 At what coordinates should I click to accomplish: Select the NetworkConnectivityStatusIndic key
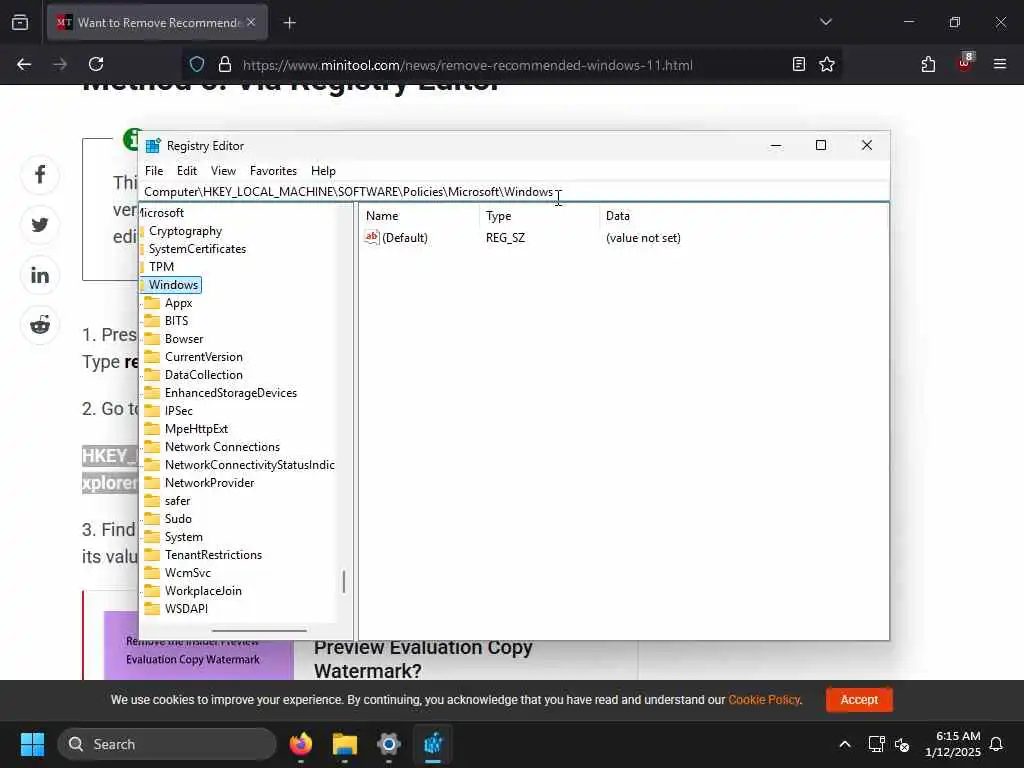[x=249, y=464]
